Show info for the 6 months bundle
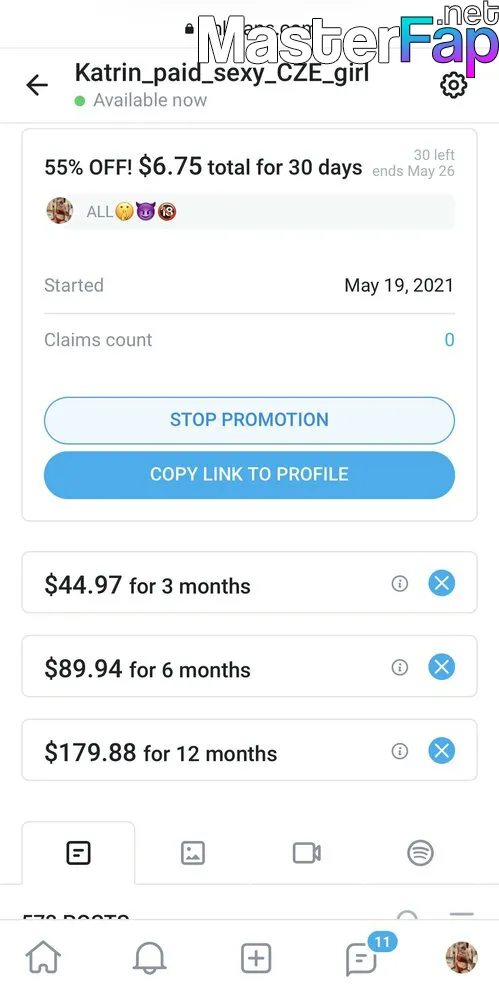This screenshot has width=499, height=1000. pyautogui.click(x=399, y=667)
